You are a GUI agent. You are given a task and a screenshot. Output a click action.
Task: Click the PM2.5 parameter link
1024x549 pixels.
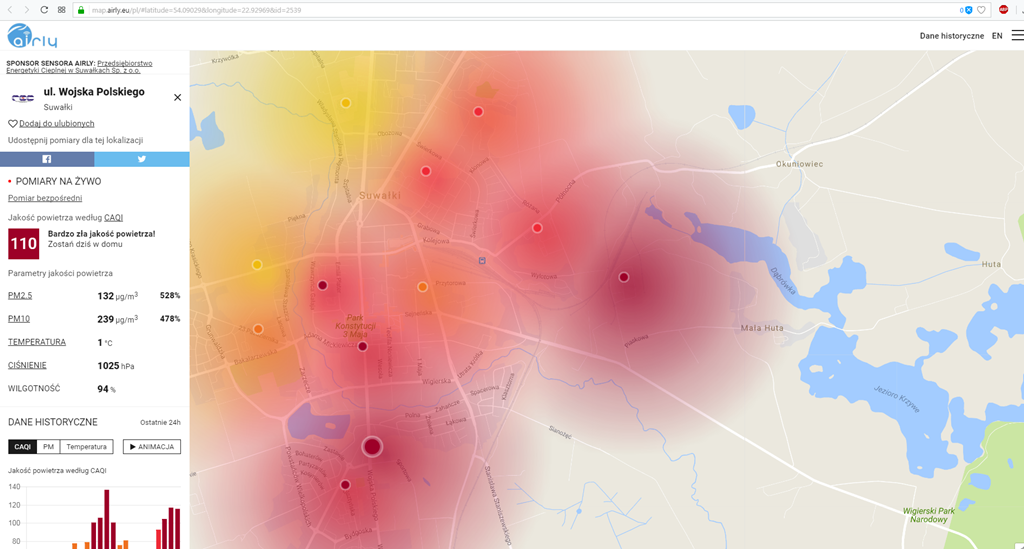click(20, 296)
